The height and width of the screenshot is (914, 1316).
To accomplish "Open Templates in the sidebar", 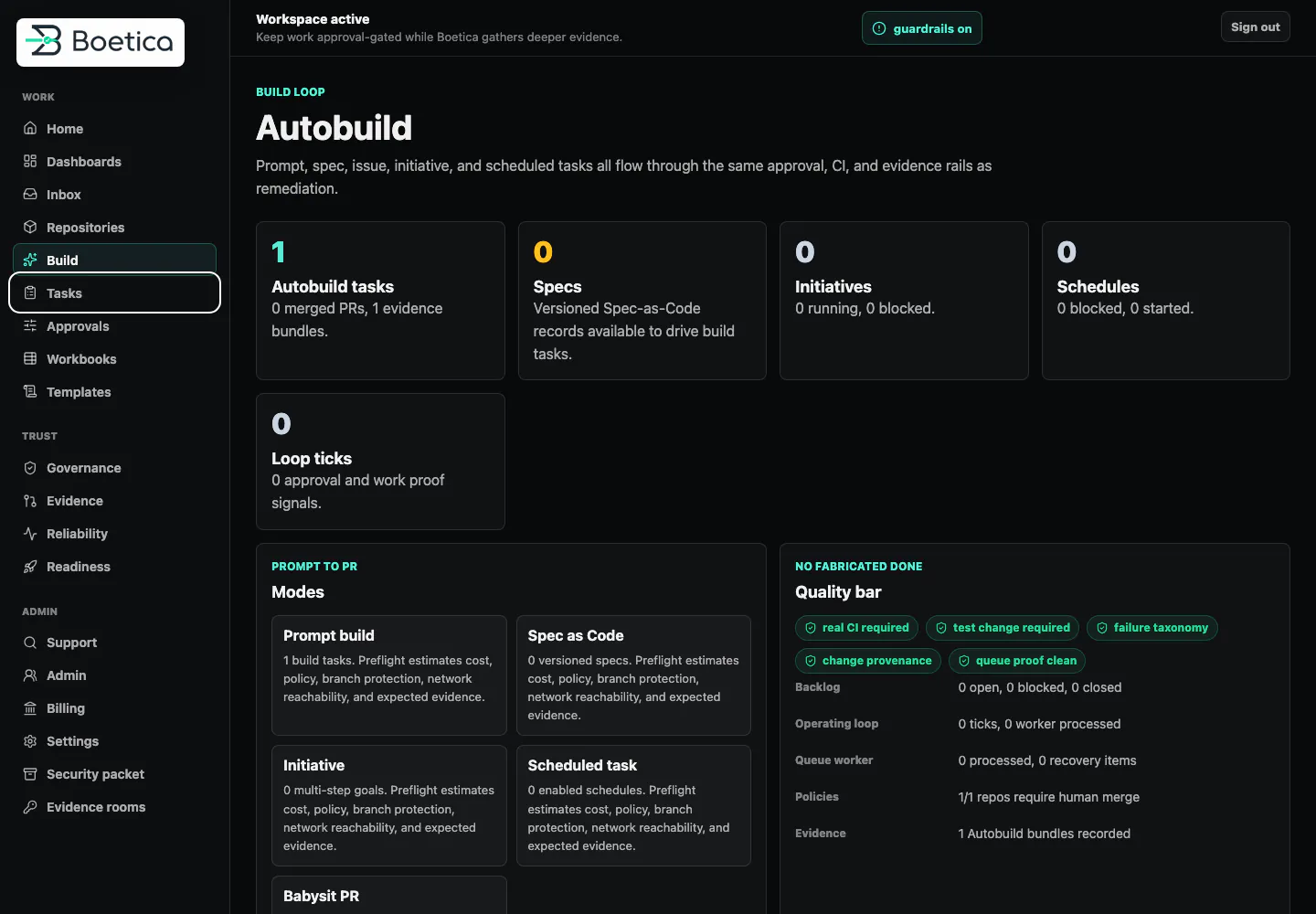I will [x=114, y=392].
